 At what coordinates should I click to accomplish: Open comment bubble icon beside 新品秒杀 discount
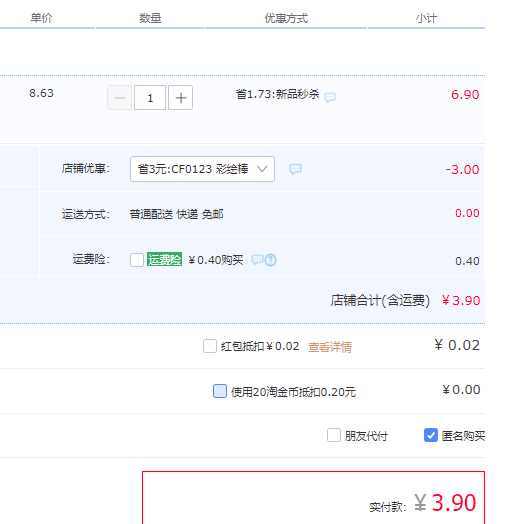tap(330, 97)
